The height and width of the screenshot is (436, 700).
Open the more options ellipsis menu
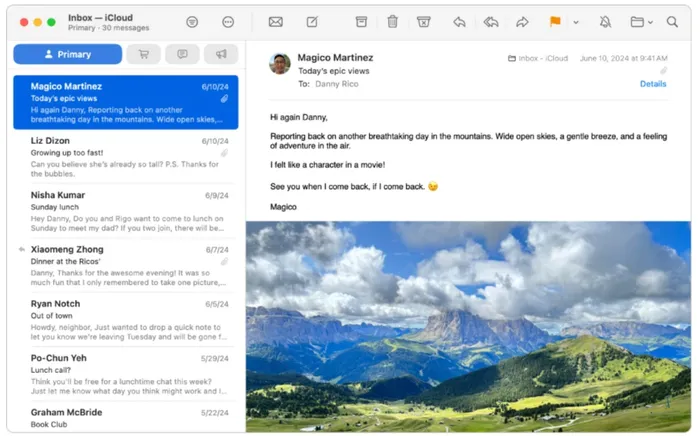[228, 21]
